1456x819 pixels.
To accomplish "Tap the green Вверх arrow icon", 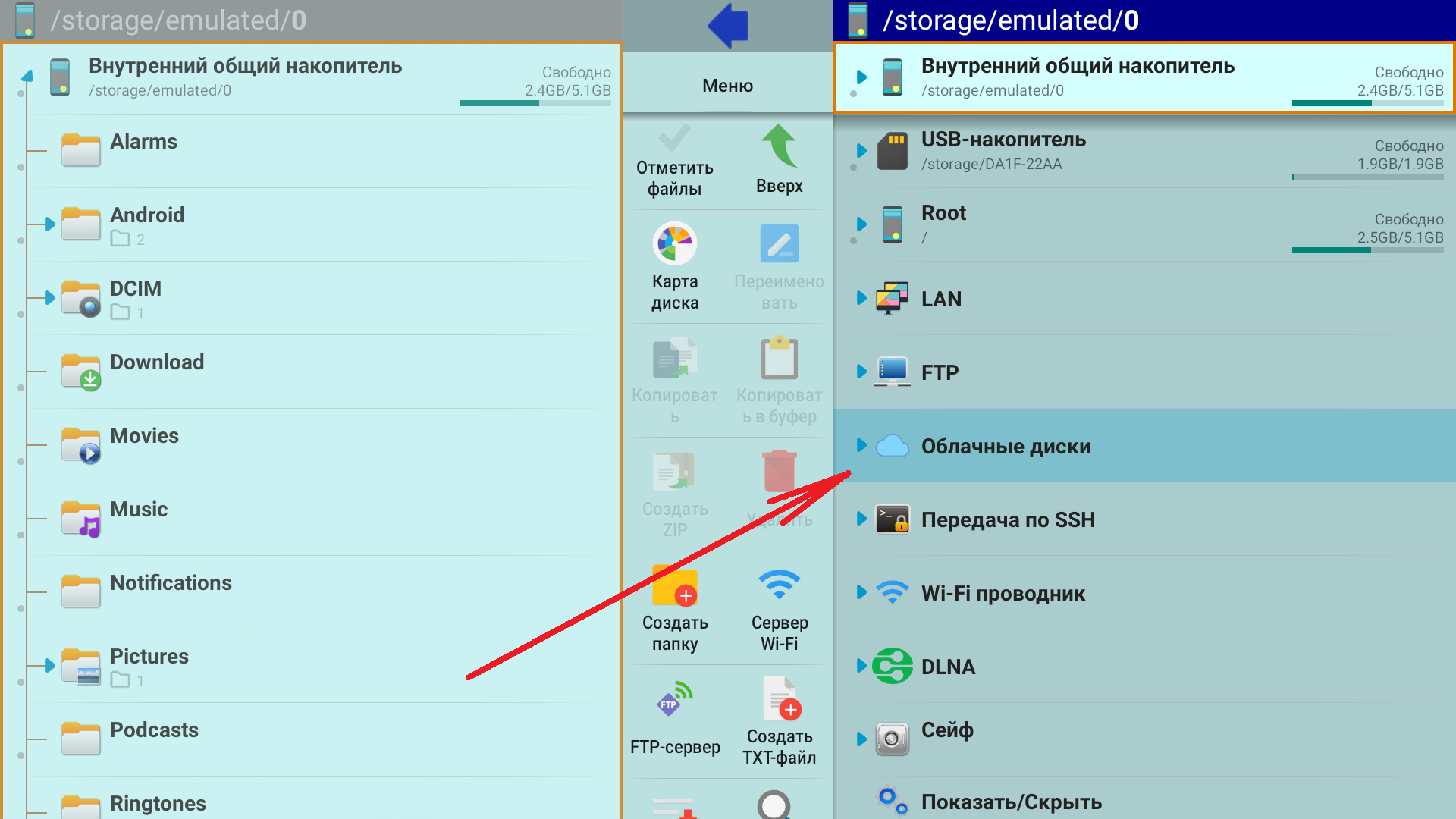I will click(x=779, y=146).
